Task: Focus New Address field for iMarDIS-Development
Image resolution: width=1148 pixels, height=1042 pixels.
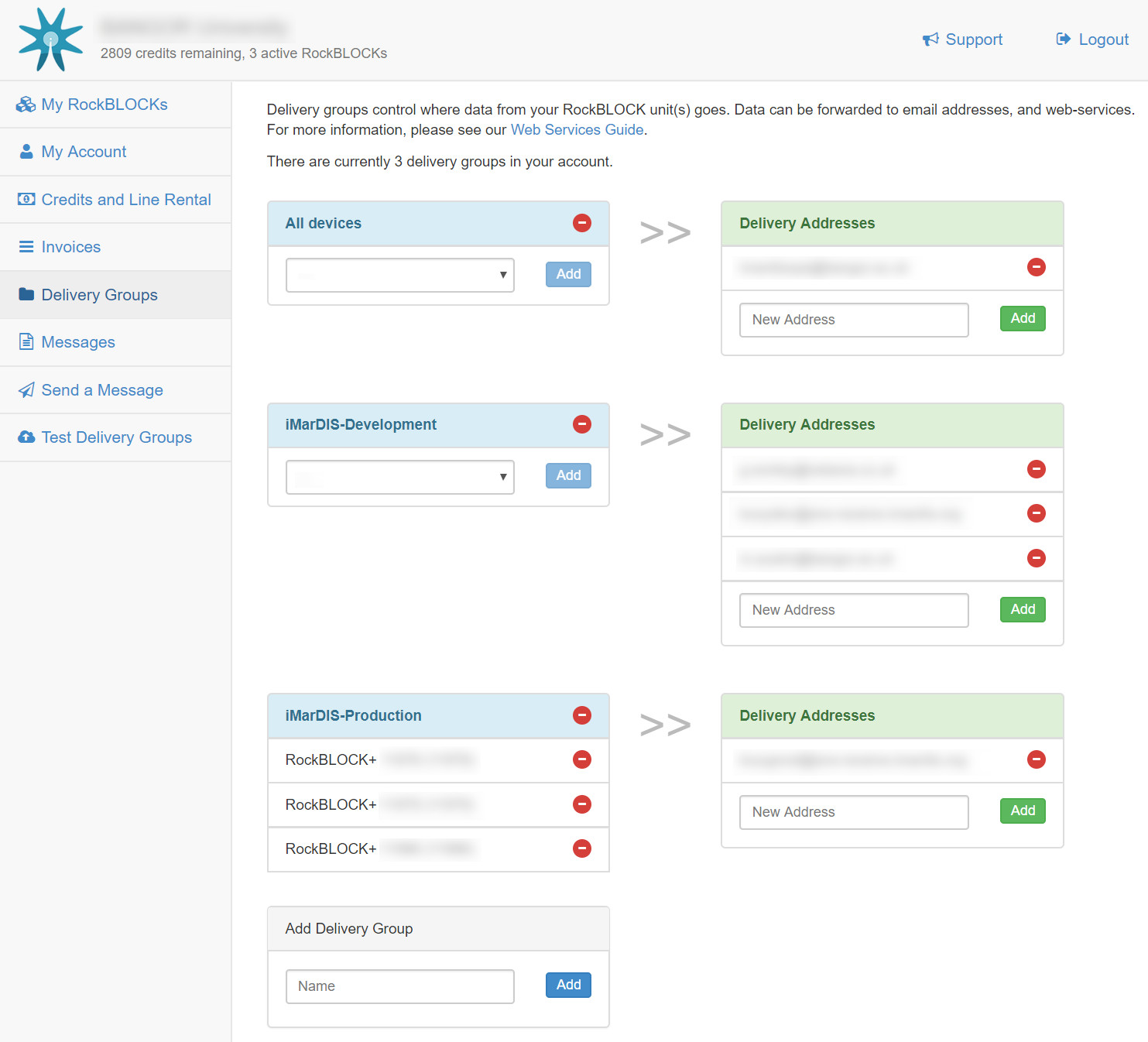Action: pos(854,610)
